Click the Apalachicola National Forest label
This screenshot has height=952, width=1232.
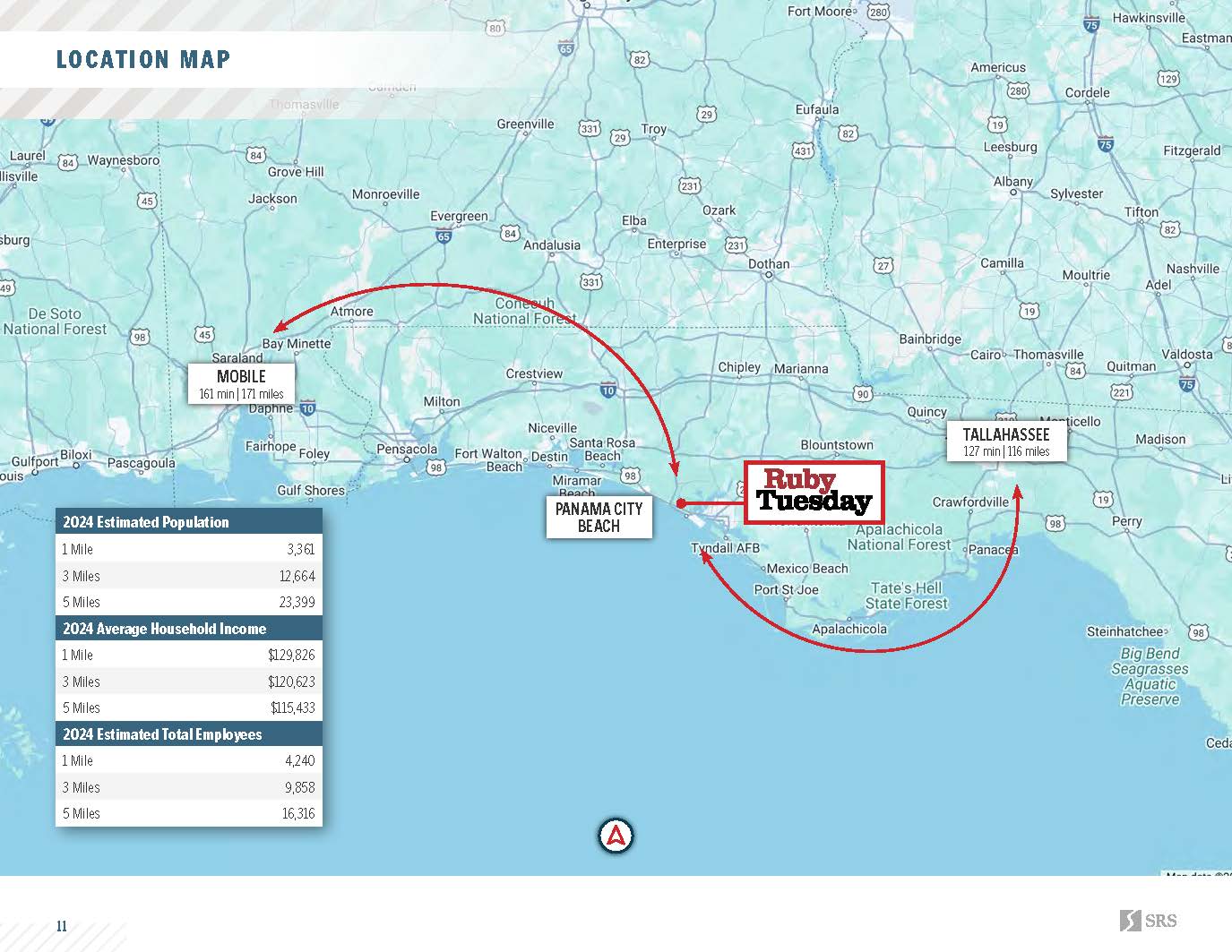pyautogui.click(x=899, y=536)
